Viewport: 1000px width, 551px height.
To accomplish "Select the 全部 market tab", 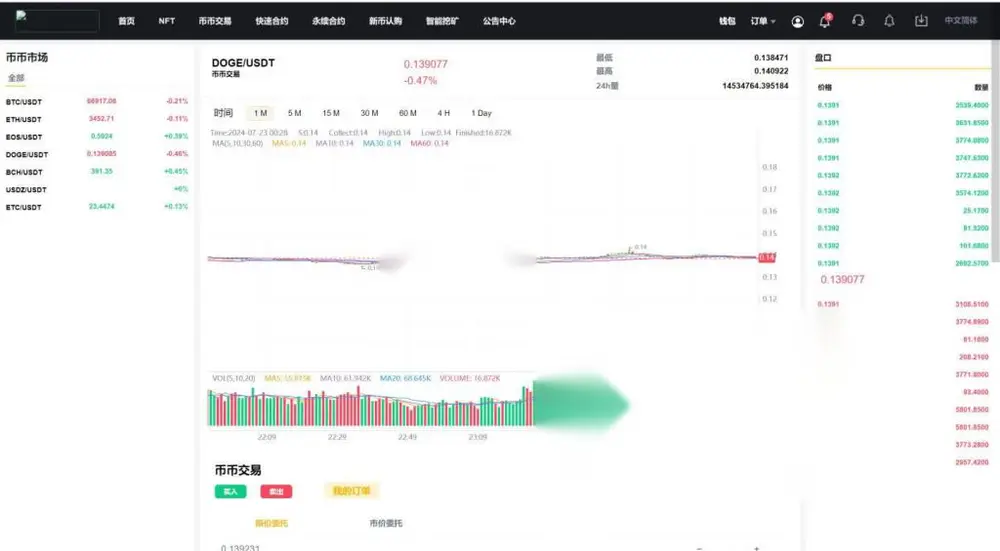I will click(x=16, y=78).
